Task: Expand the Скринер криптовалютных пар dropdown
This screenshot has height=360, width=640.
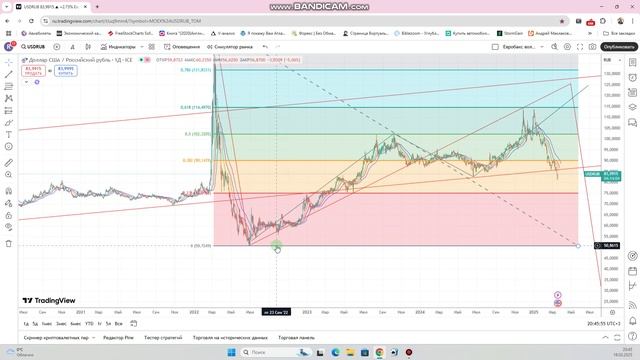Action: (x=93, y=338)
